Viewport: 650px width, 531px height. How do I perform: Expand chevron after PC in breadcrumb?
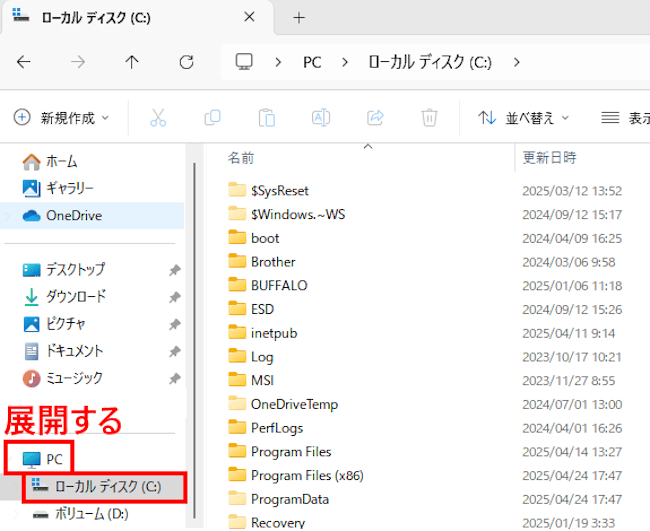point(344,63)
